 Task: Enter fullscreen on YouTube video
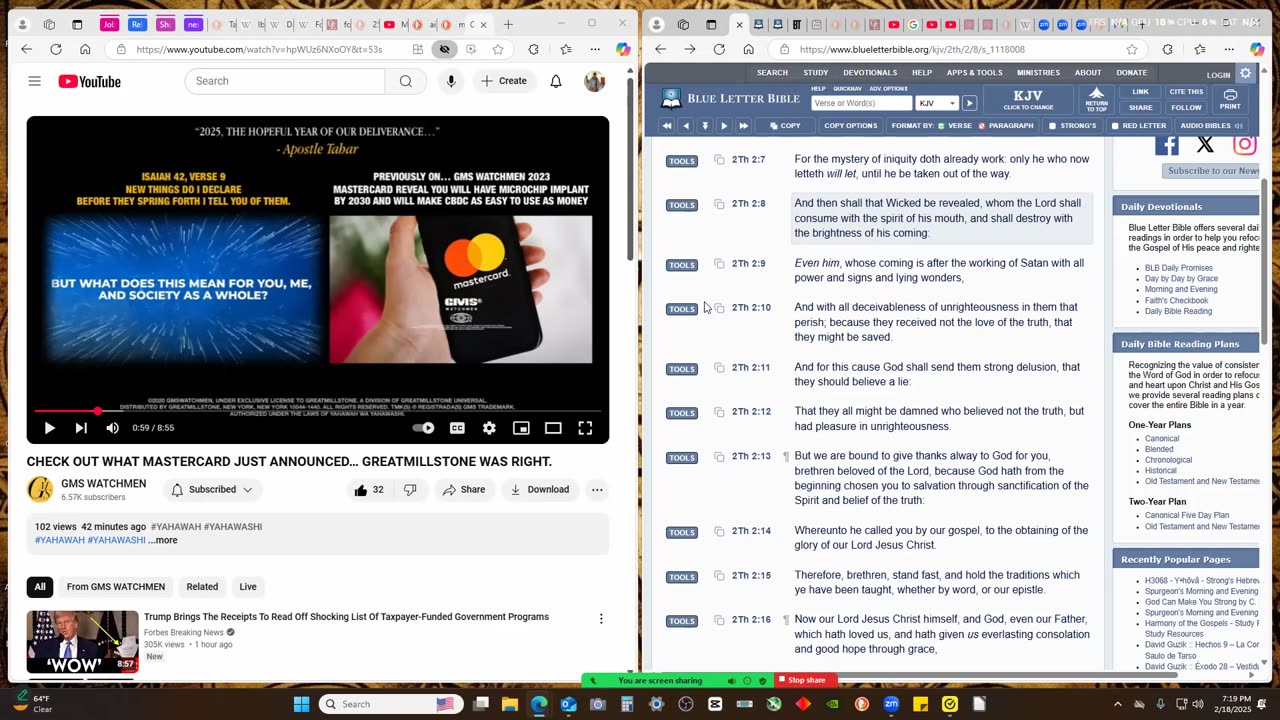coord(585,428)
